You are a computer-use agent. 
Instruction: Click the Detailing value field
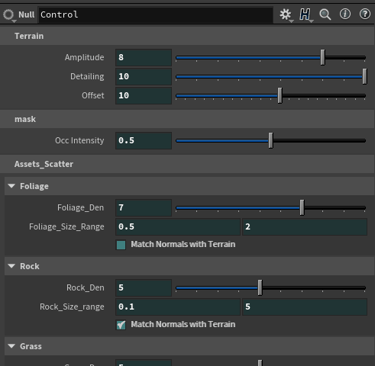pos(144,76)
